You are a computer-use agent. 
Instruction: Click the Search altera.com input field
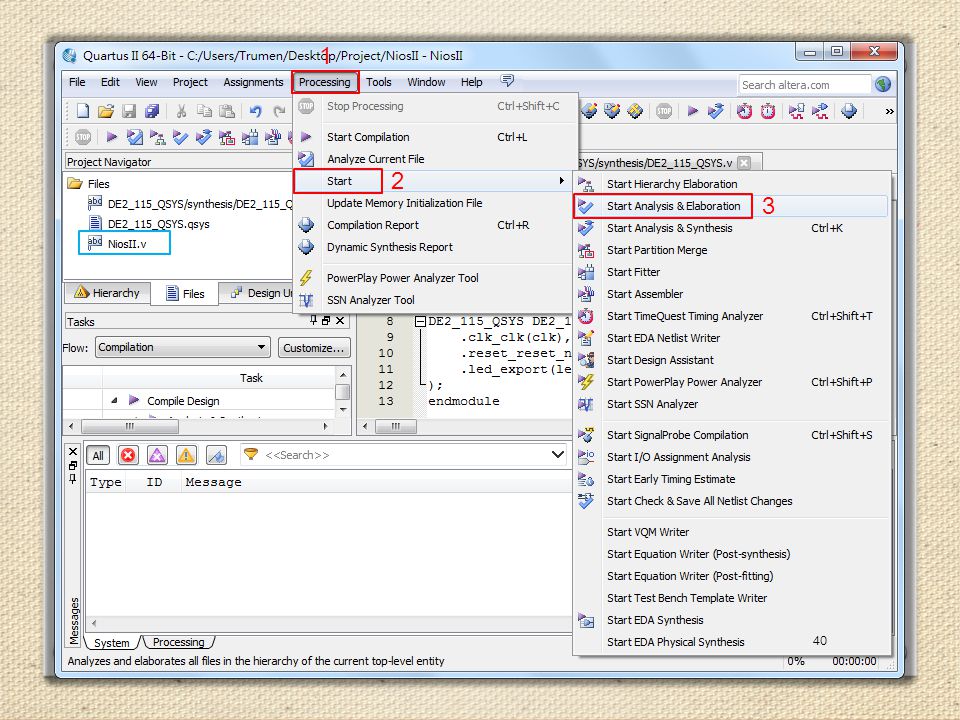pyautogui.click(x=804, y=84)
